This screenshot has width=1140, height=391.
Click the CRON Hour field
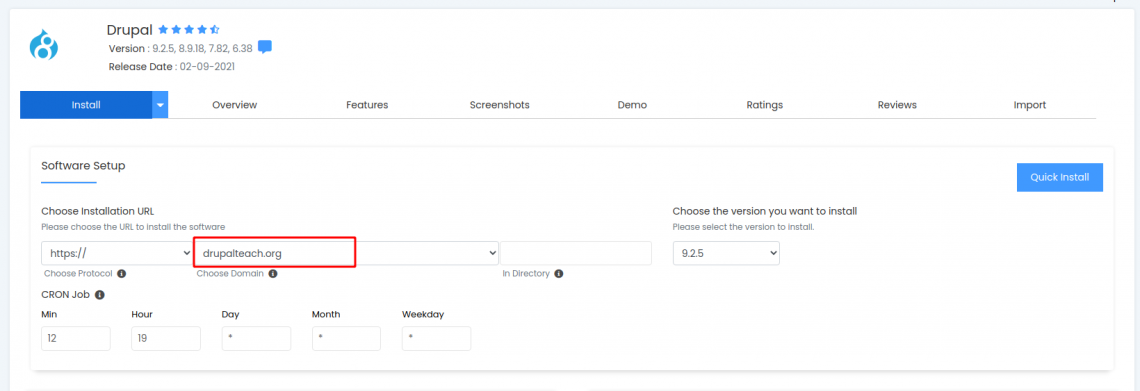pos(166,339)
